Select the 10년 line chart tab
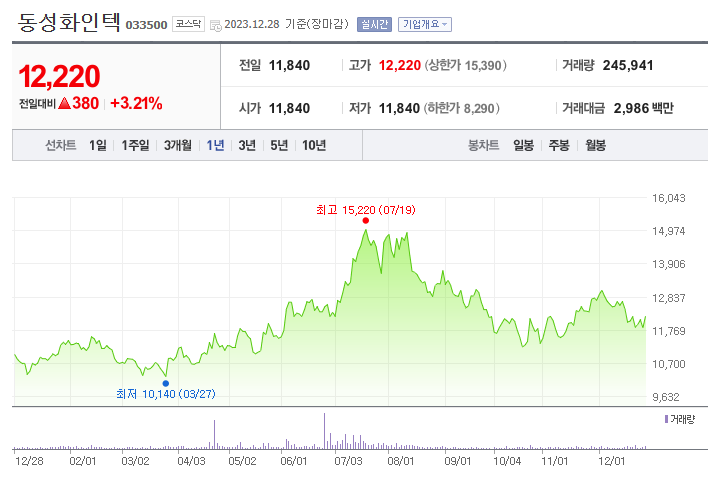Viewport: 708px width, 490px height. tap(314, 145)
